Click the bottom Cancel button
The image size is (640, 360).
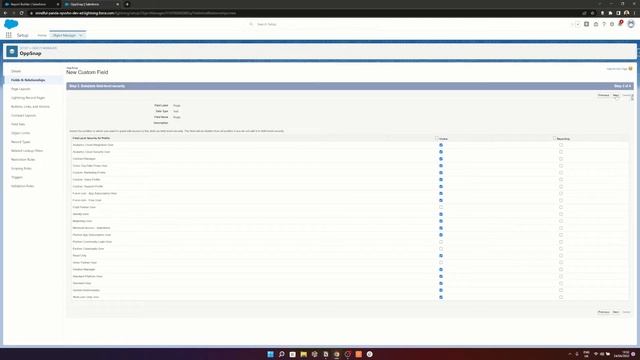click(626, 312)
